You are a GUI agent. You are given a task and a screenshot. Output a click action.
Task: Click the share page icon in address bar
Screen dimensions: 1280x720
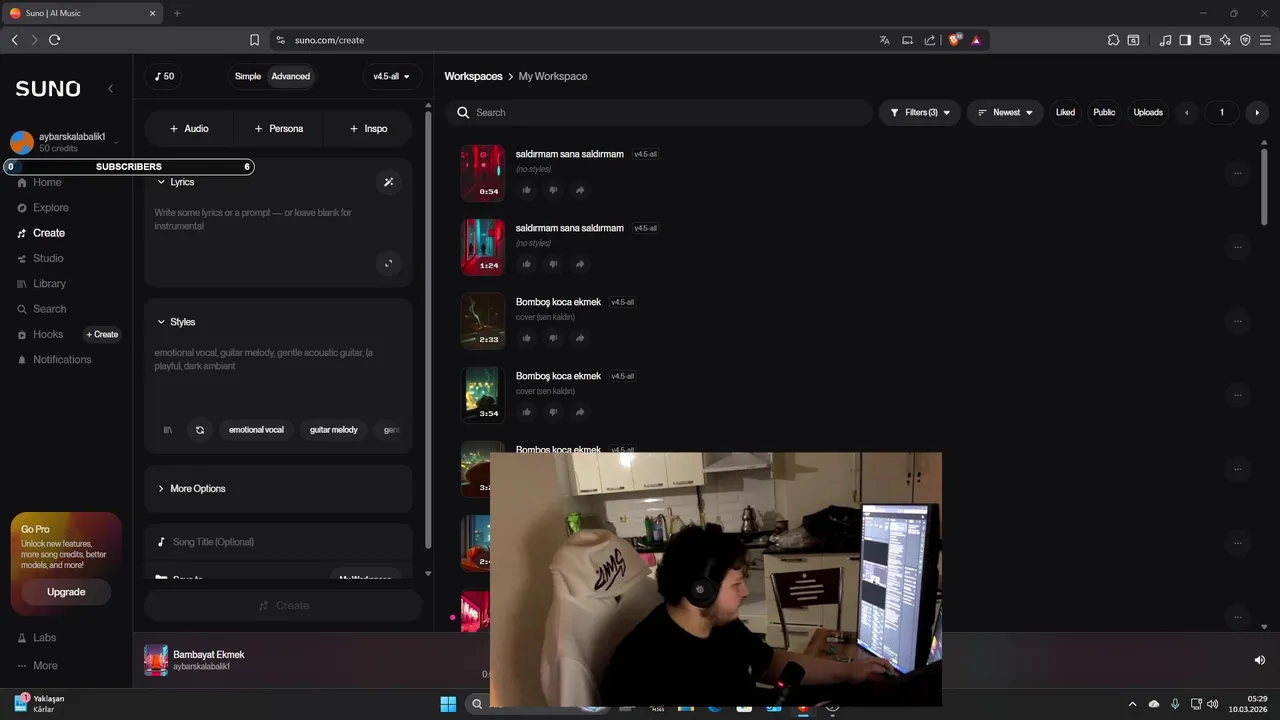(930, 40)
